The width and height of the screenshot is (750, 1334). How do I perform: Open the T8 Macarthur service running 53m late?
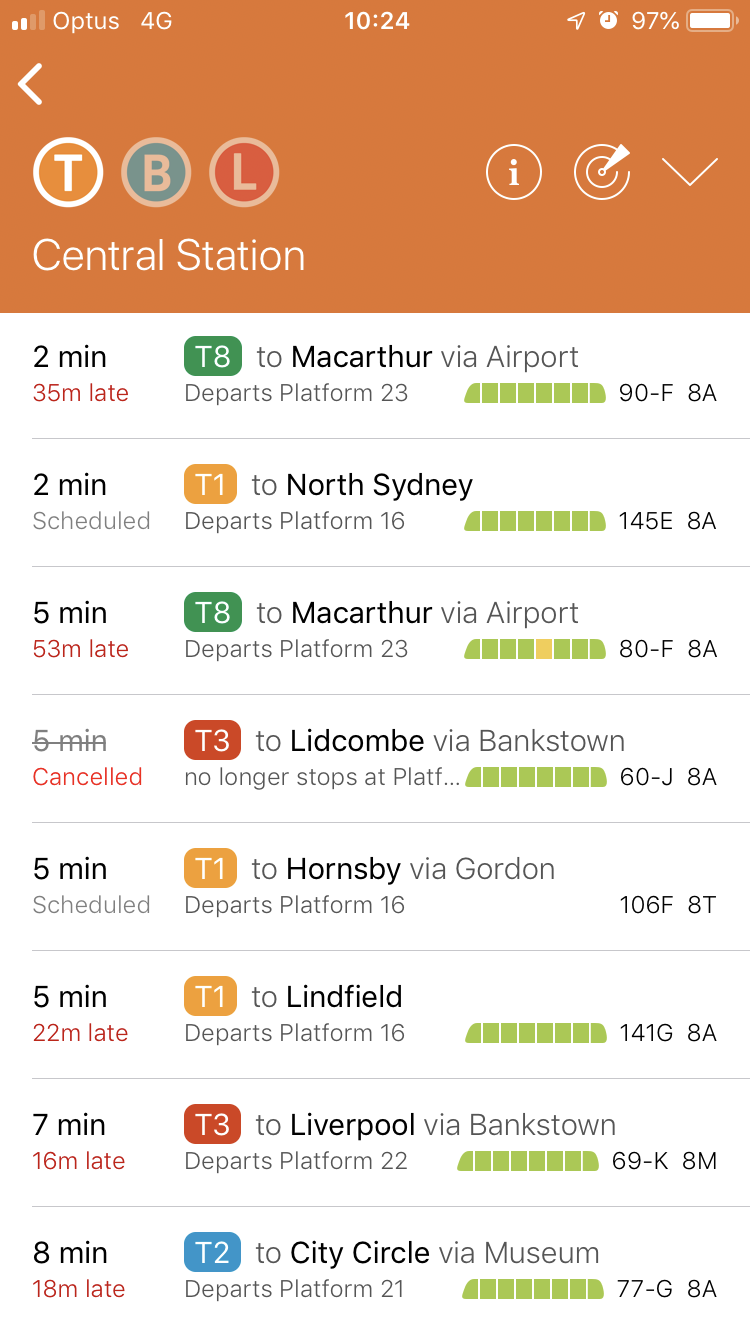pyautogui.click(x=375, y=631)
